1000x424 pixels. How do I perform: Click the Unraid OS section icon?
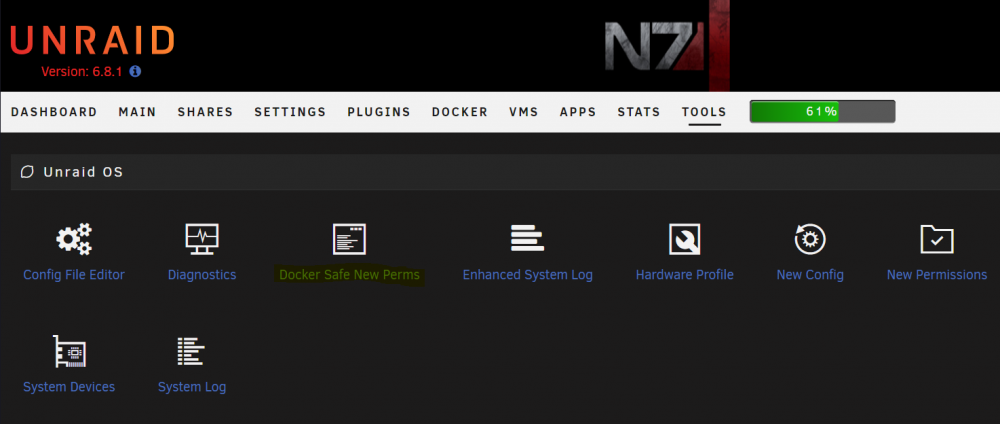point(27,172)
